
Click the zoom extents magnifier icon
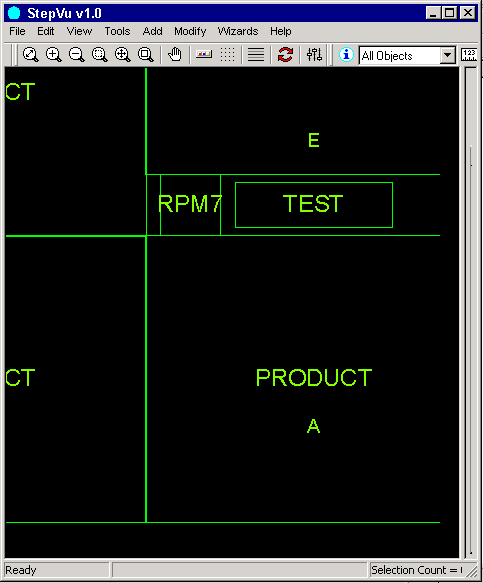pos(30,55)
